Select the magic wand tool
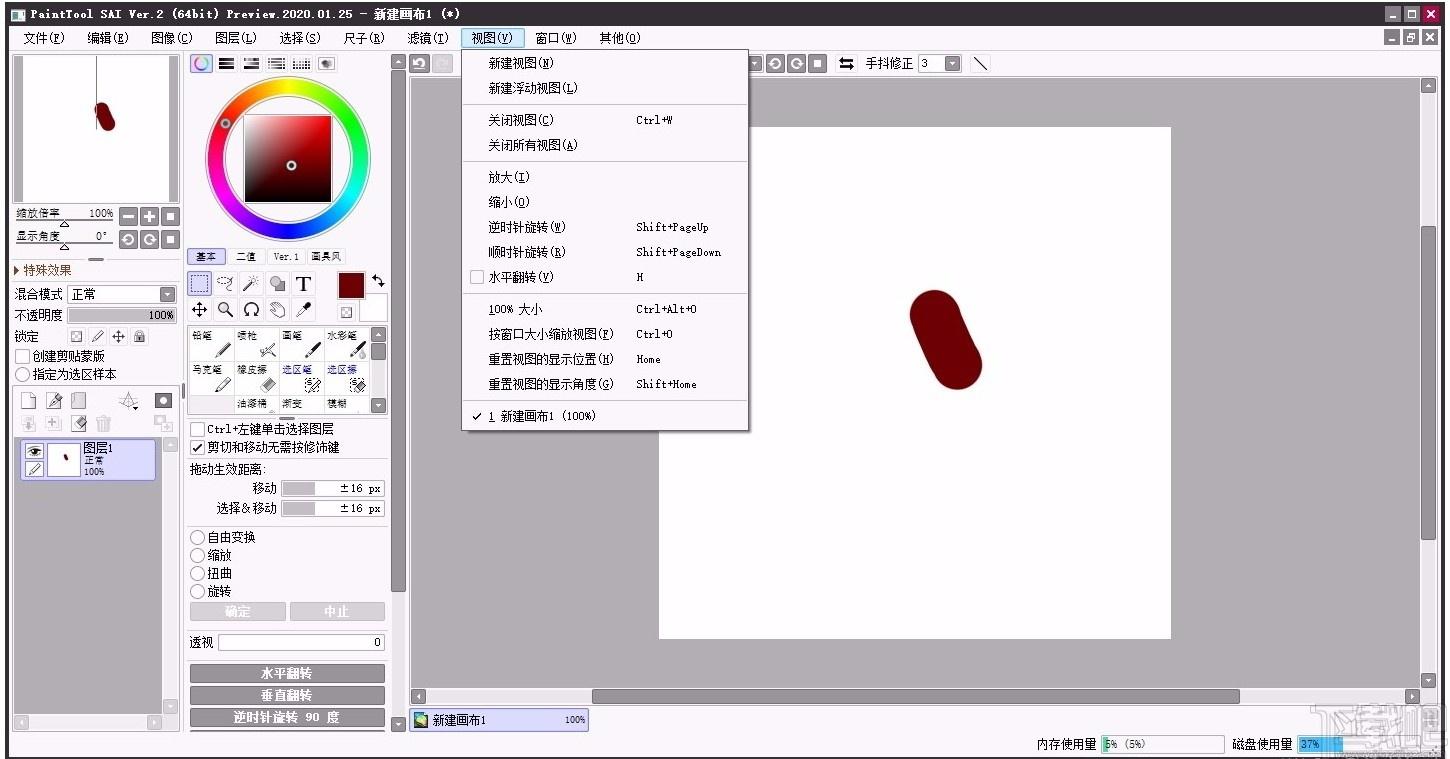Viewport: 1450px width, 759px height. [252, 283]
